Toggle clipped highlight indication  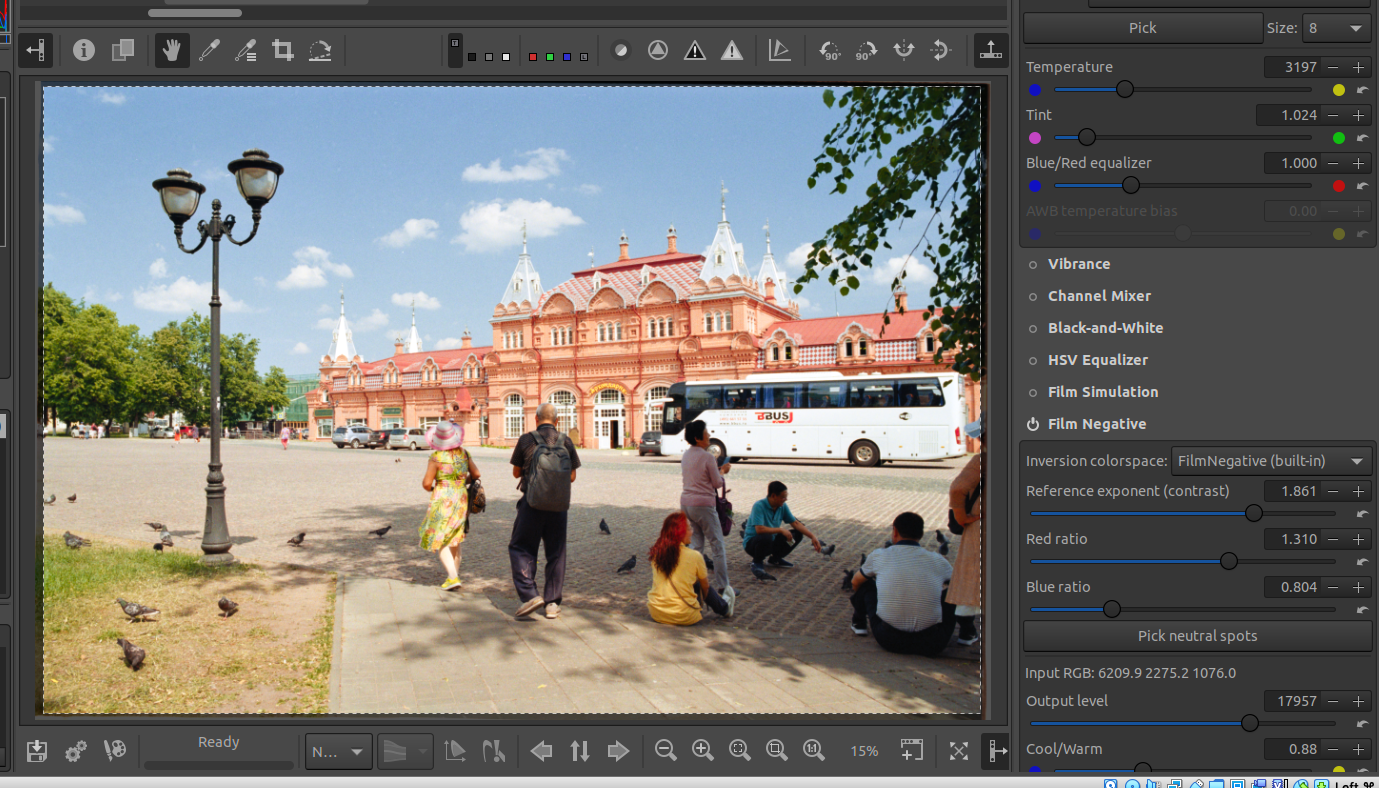click(x=732, y=50)
